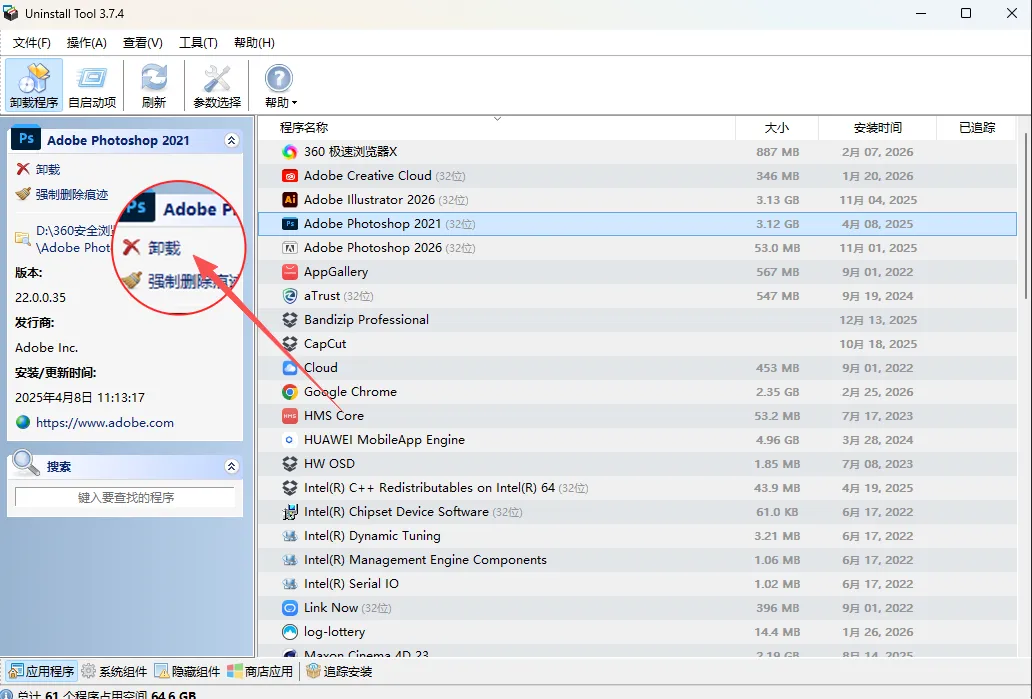Switch to the 商店应用 tab
This screenshot has width=1032, height=699.
click(260, 671)
